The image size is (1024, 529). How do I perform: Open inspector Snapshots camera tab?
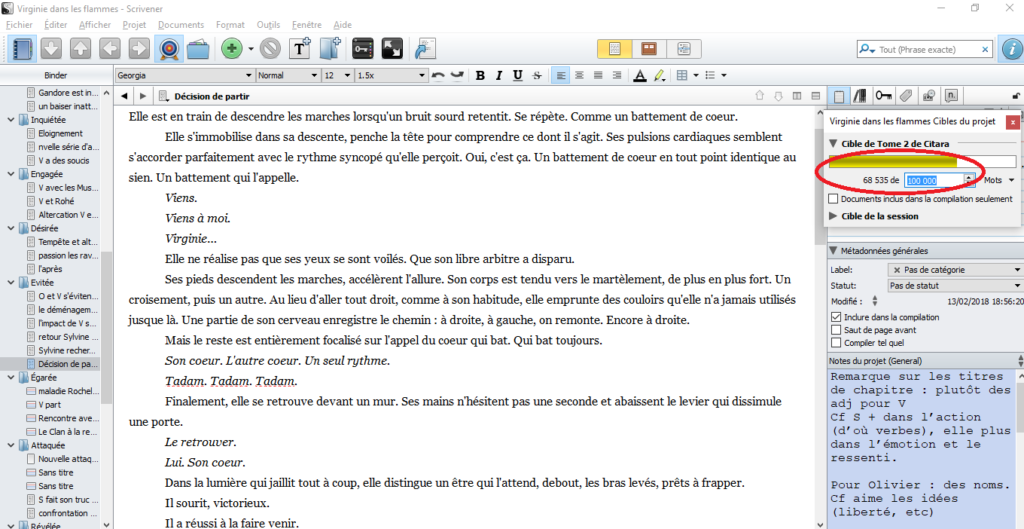(x=929, y=97)
